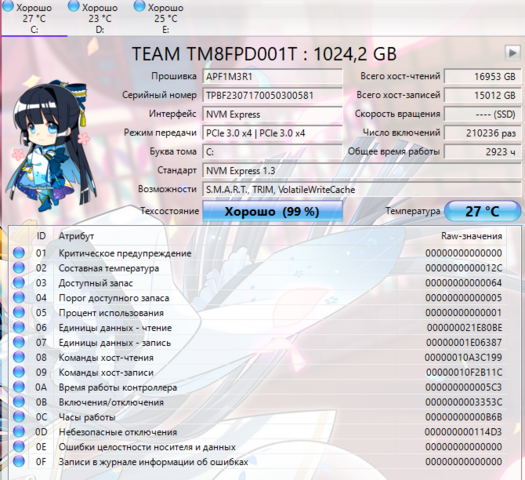This screenshot has height=480, width=525.
Task: Click the Атрибут column header
Action: [x=76, y=236]
